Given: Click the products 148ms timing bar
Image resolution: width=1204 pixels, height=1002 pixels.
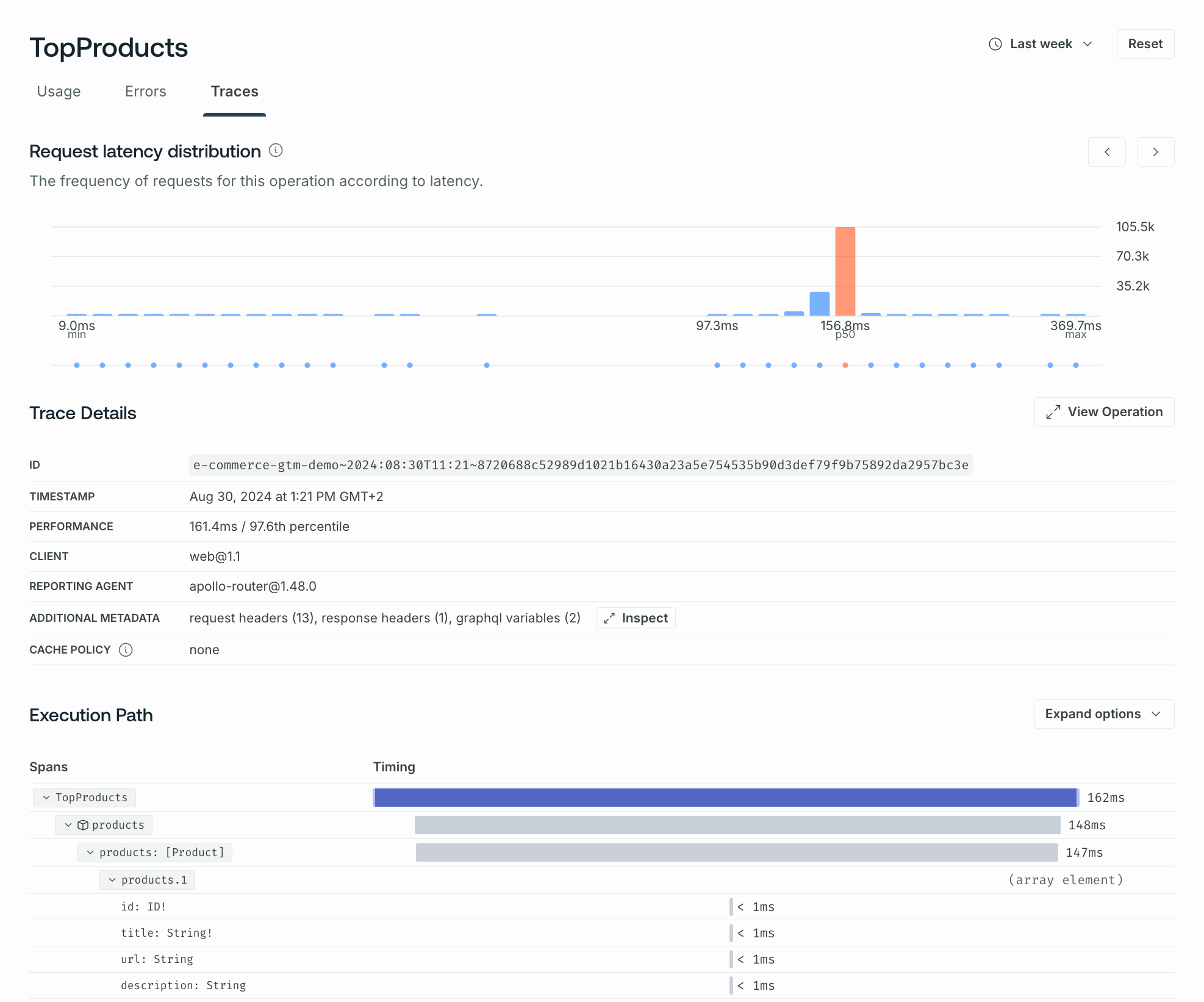Looking at the screenshot, I should (737, 825).
